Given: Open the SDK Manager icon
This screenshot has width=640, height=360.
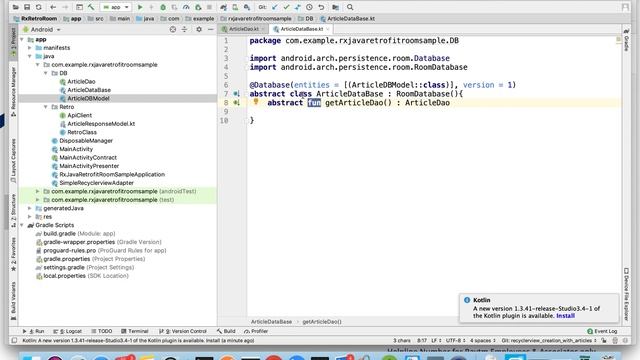Looking at the screenshot, I should (x=247, y=7).
